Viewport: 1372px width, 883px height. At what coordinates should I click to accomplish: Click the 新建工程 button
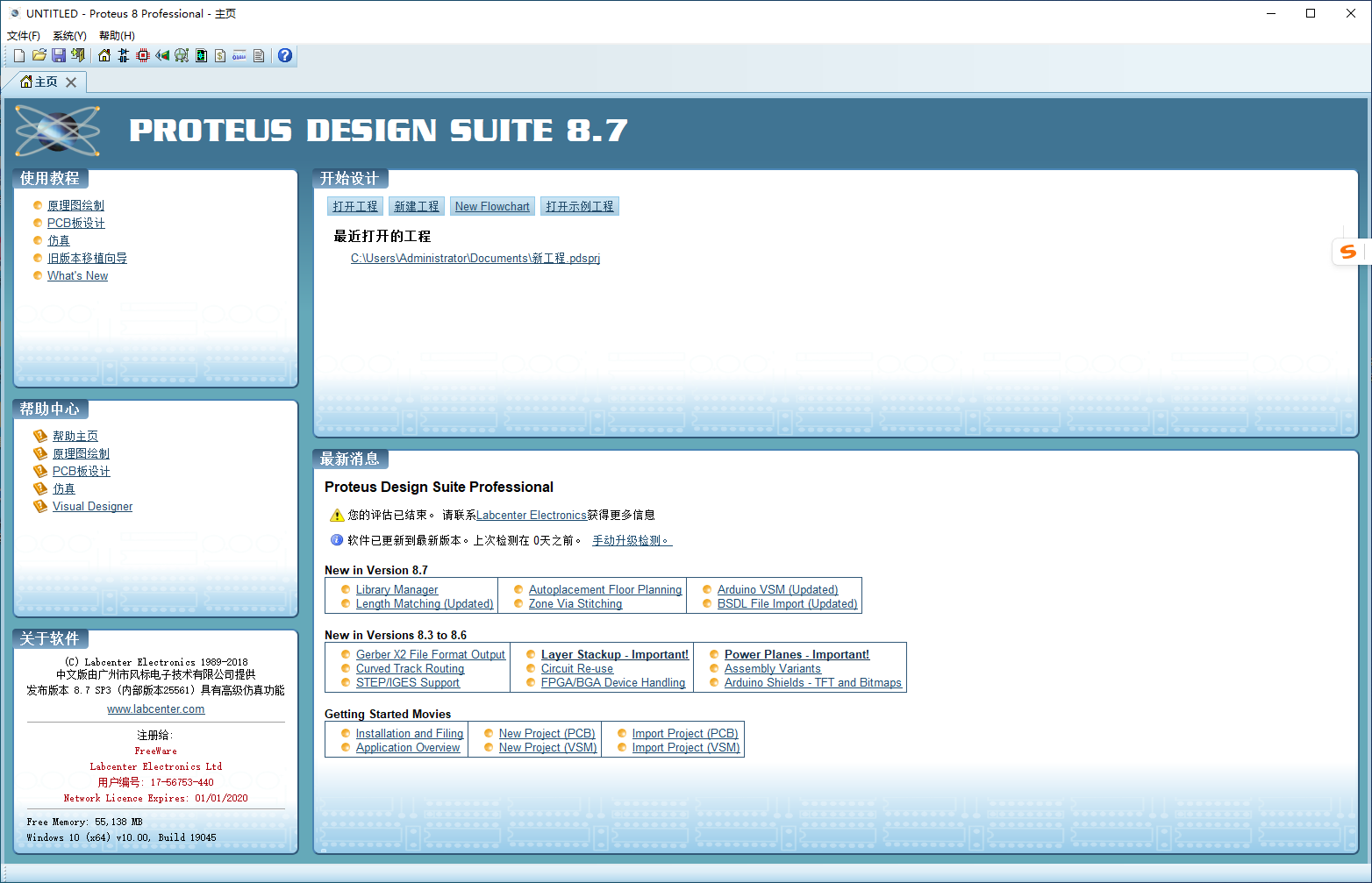pos(417,206)
